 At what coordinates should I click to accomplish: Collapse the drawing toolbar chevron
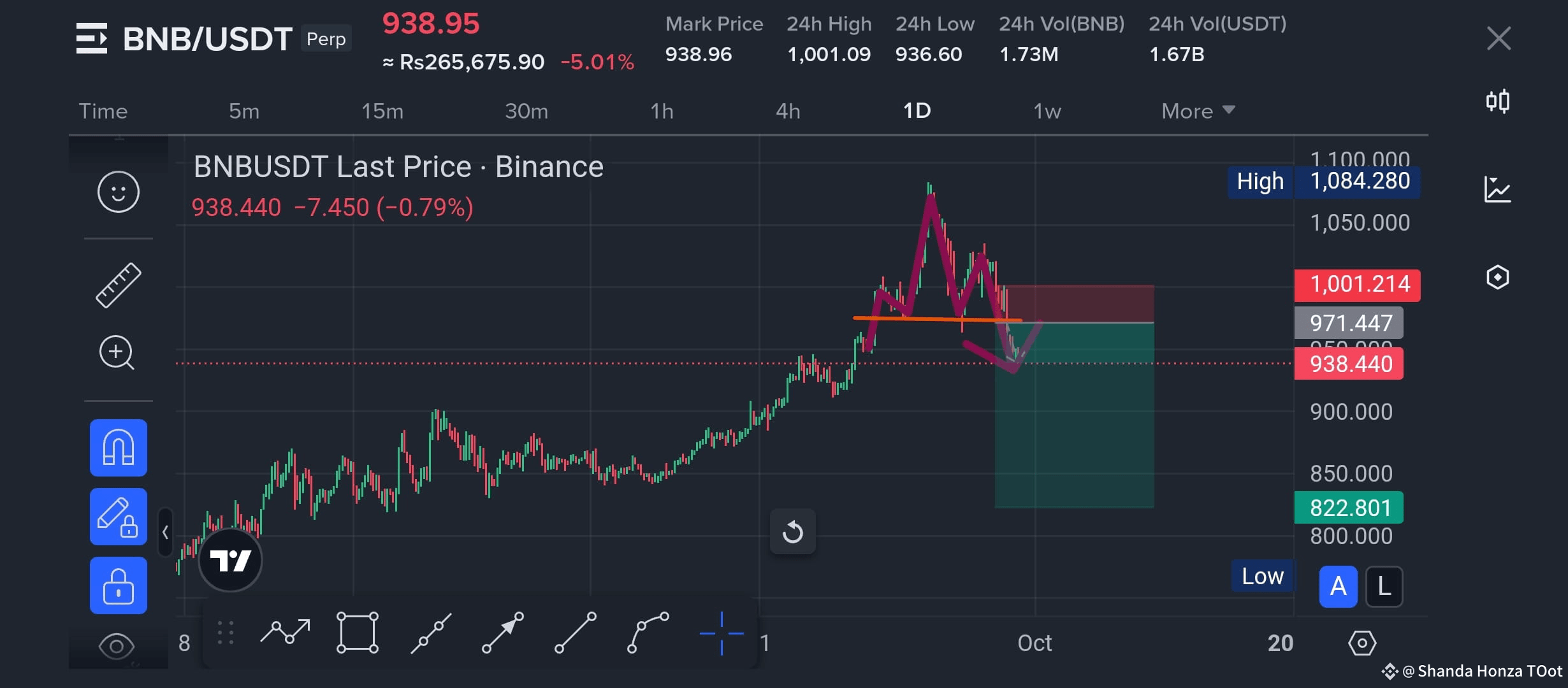click(165, 532)
